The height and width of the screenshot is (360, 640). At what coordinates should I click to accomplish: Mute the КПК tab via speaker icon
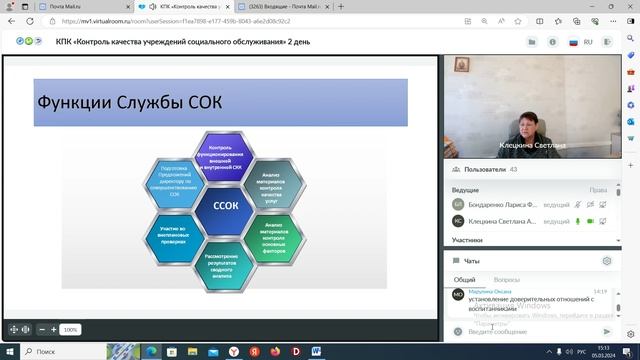pyautogui.click(x=153, y=7)
